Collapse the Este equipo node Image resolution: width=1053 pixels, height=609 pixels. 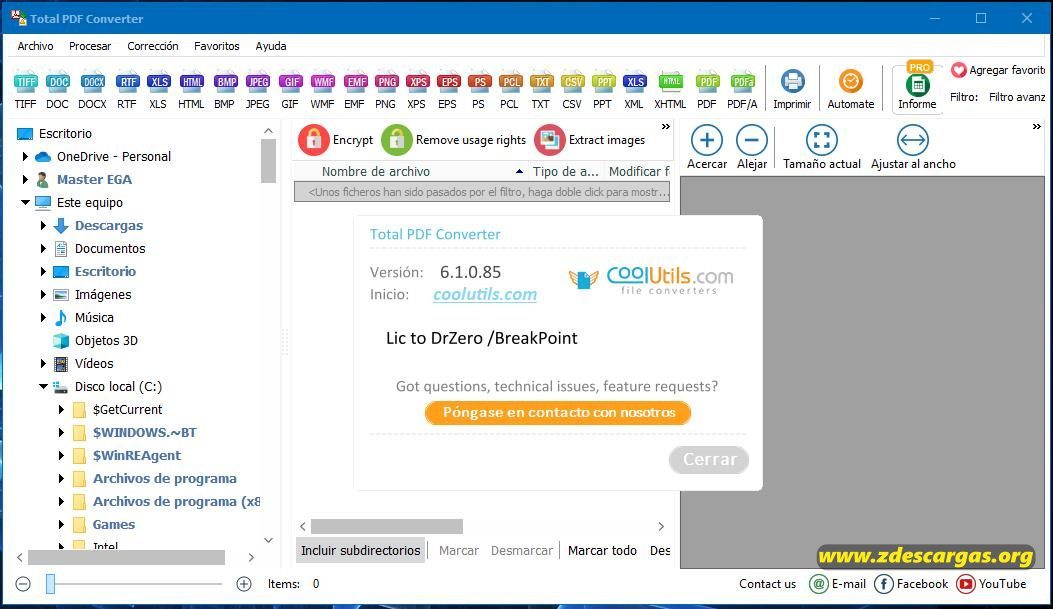pyautogui.click(x=26, y=202)
